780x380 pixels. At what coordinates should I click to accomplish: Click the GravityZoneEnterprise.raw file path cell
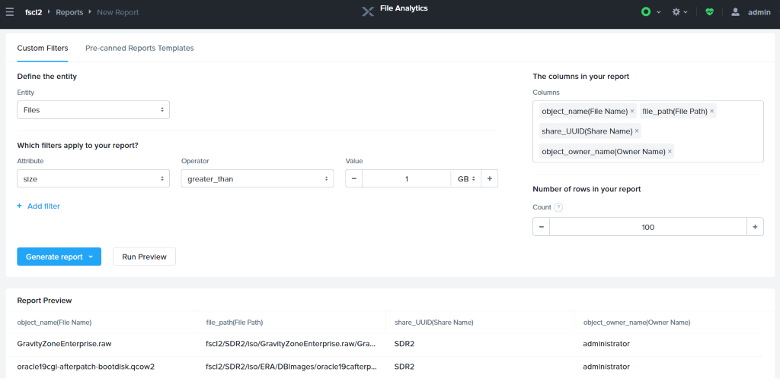(291, 344)
